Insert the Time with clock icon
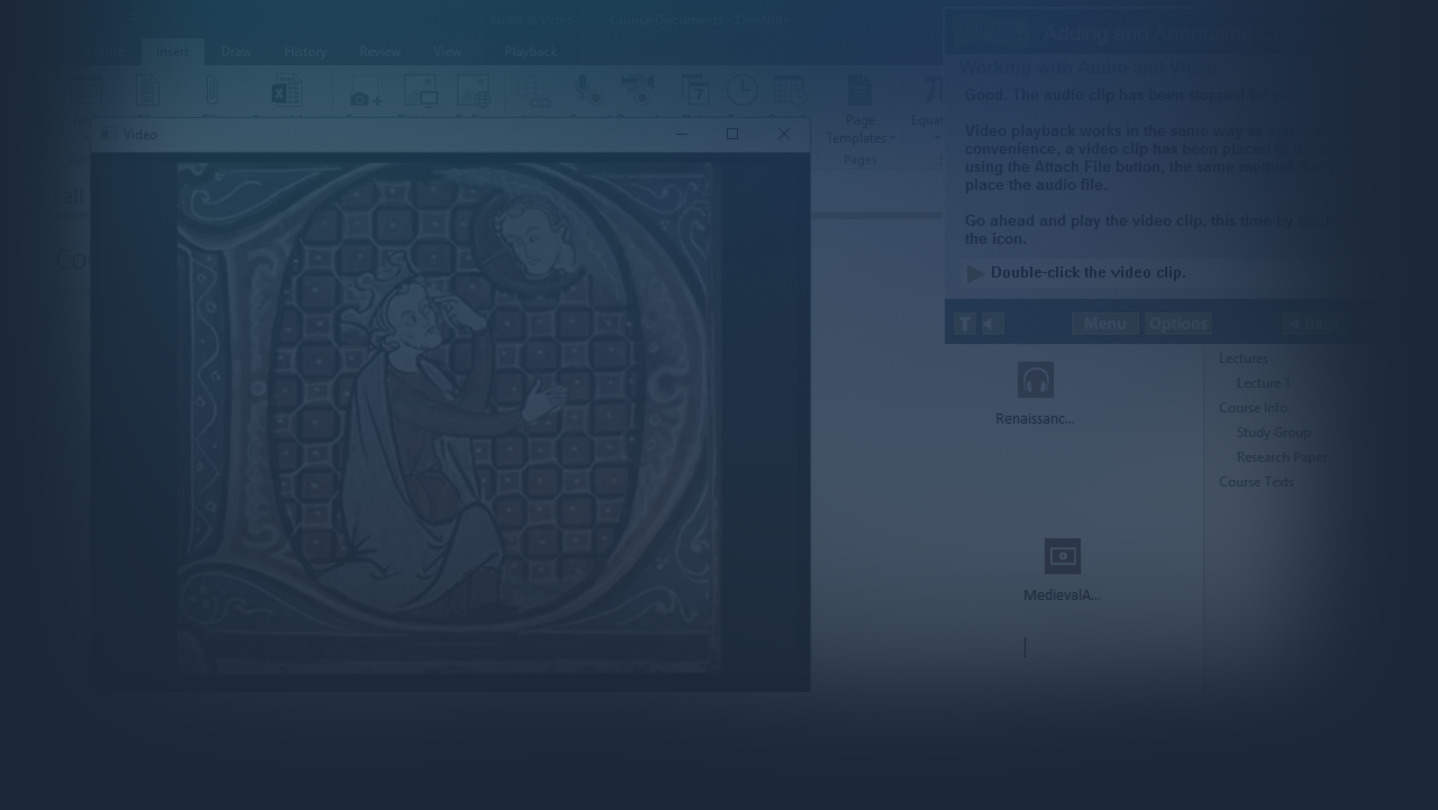Viewport: 1438px width, 810px height. pos(741,90)
